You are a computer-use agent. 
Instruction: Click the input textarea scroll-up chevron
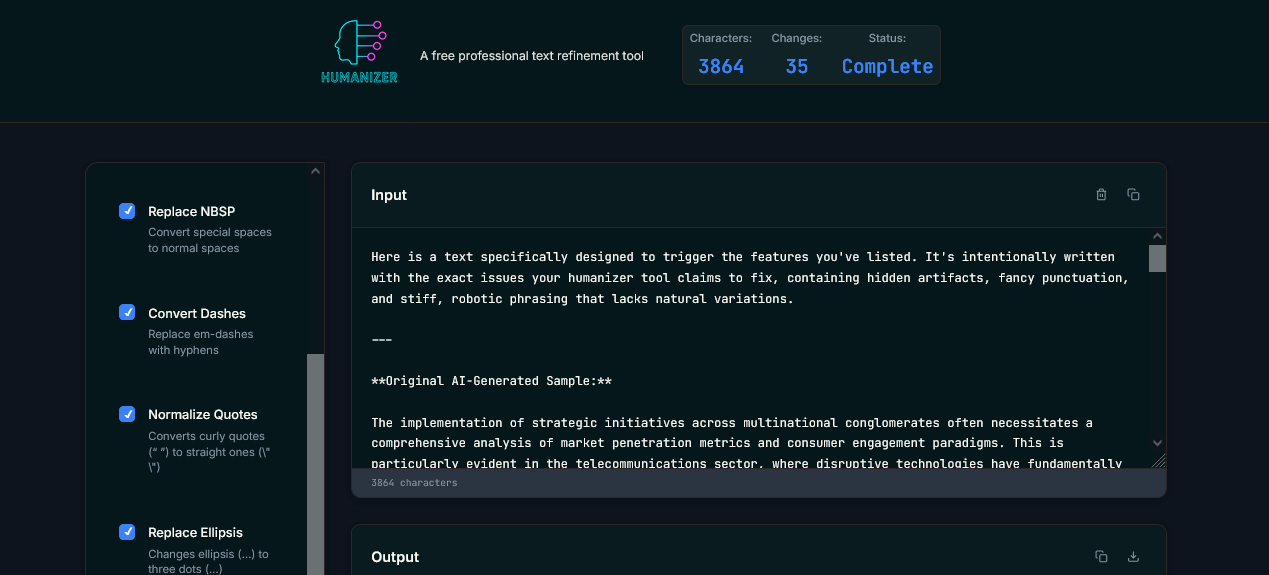click(1157, 237)
